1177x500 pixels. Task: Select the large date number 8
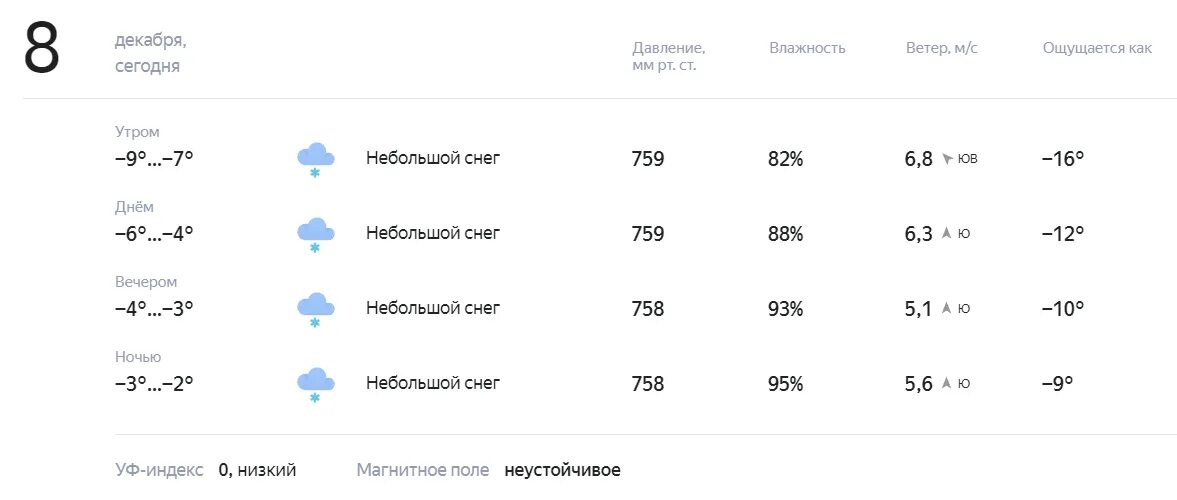pyautogui.click(x=41, y=50)
